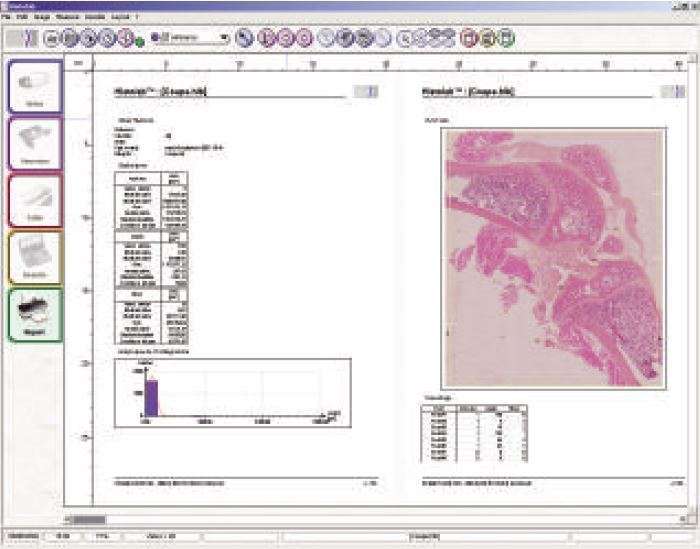Image resolution: width=700 pixels, height=549 pixels.
Task: Open the yellow-bordered fourth sidebar module
Action: click(35, 257)
